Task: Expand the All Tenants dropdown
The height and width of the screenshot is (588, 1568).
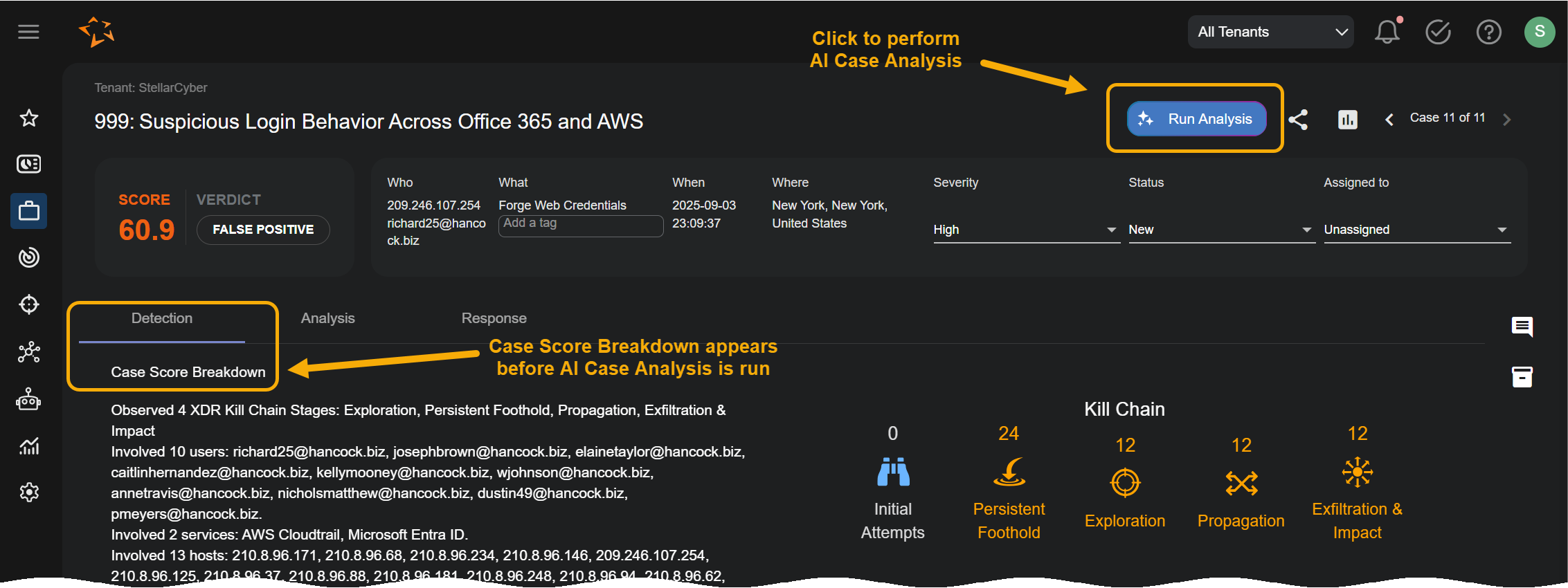Action: tap(1270, 32)
